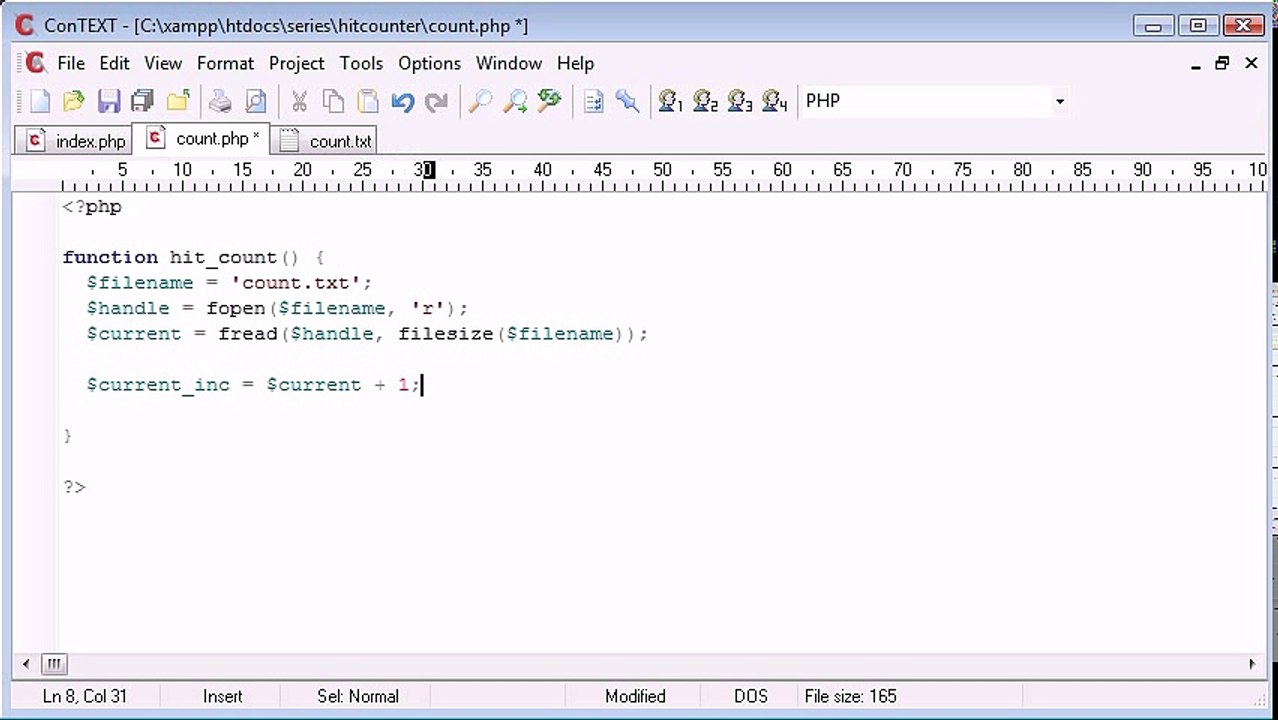Click the 'Modified' status entry

click(x=635, y=696)
